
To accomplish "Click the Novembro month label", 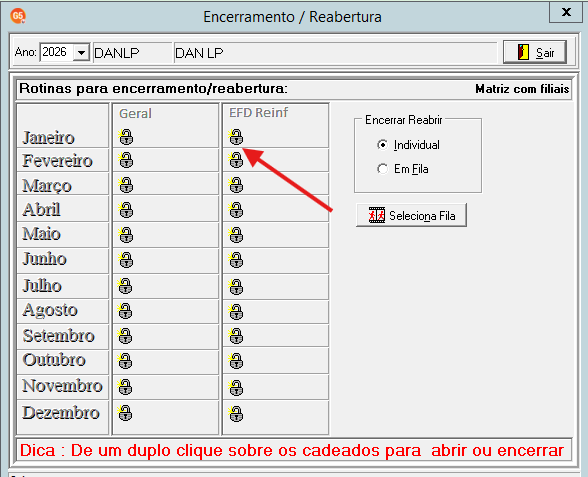I will [62, 386].
